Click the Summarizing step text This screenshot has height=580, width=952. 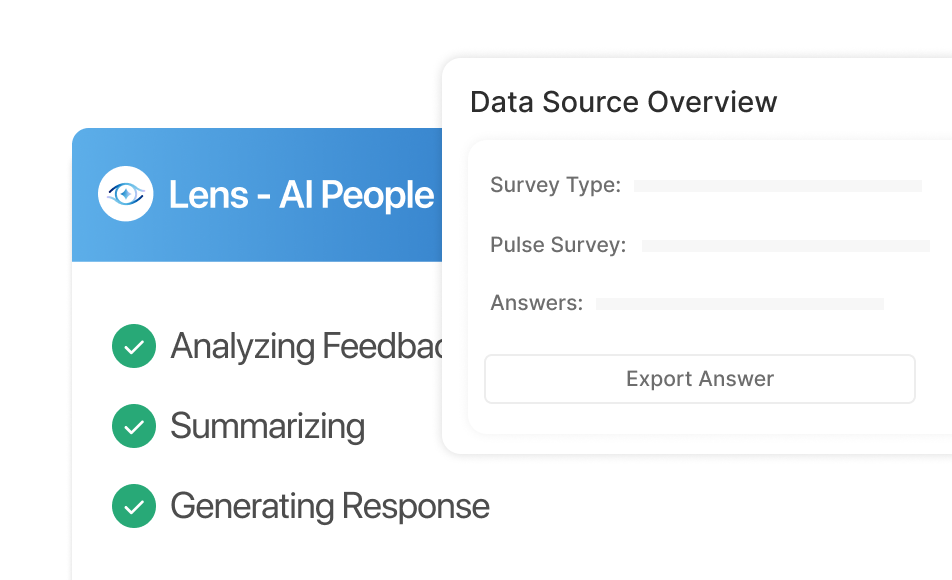tap(268, 426)
